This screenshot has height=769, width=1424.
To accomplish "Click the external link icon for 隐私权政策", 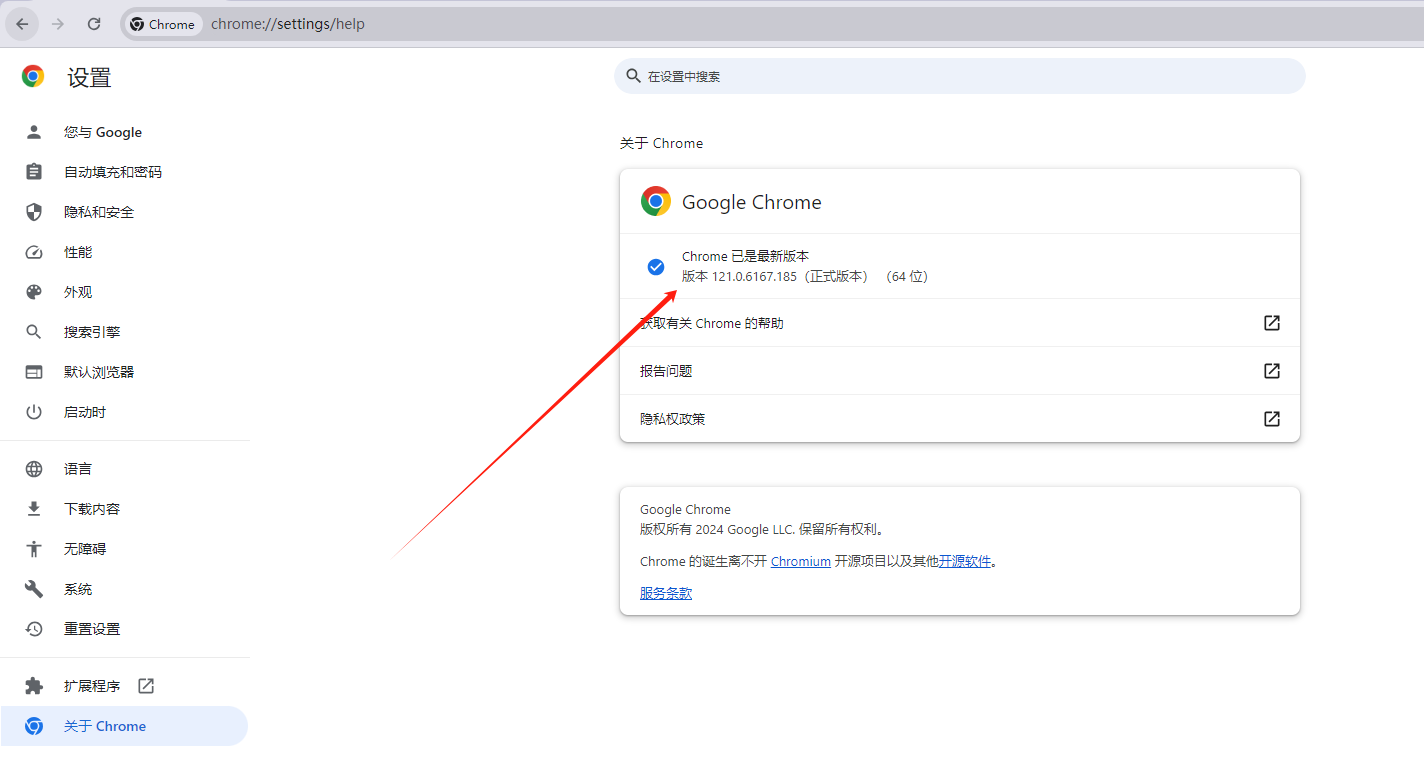I will pyautogui.click(x=1272, y=419).
